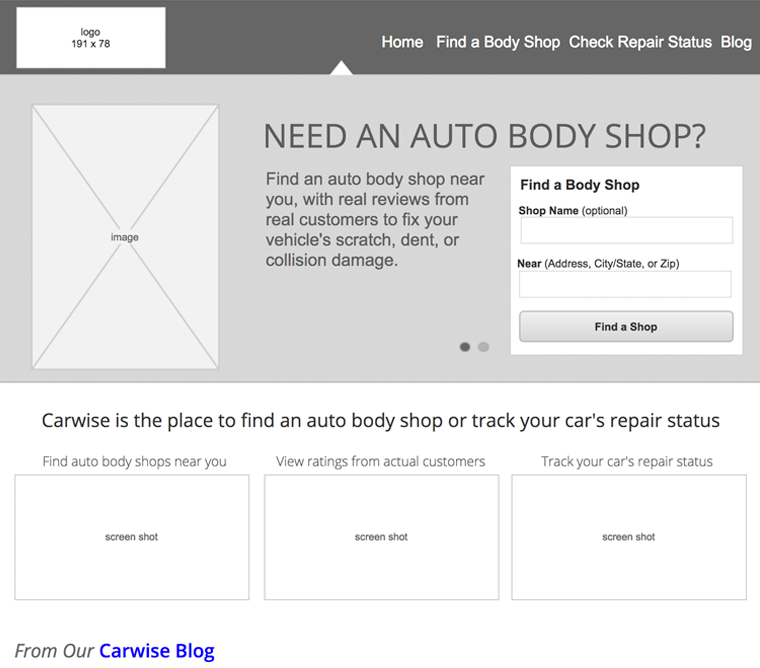Open screen shot under Find auto body shops
The height and width of the screenshot is (668, 760).
[132, 537]
